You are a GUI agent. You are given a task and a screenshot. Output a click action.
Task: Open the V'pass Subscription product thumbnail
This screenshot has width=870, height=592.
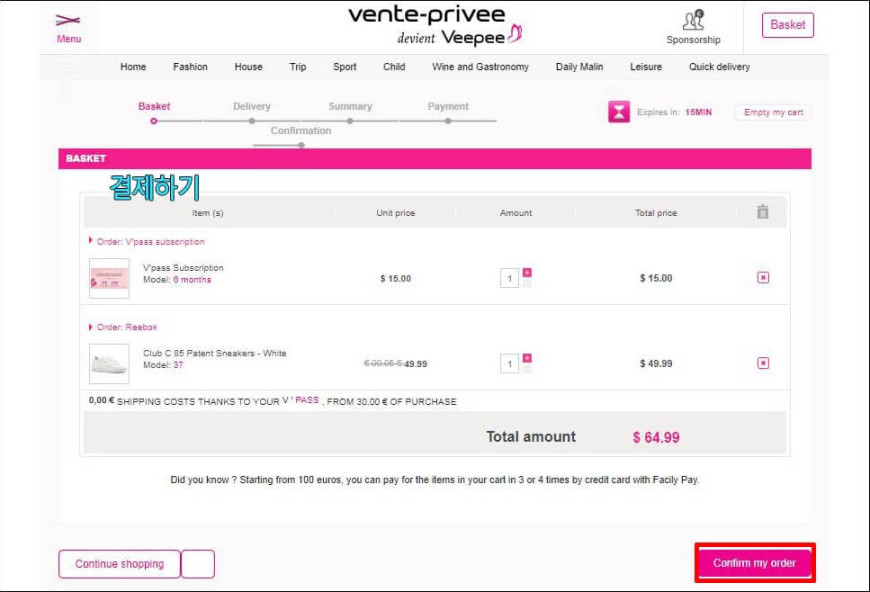tap(109, 279)
